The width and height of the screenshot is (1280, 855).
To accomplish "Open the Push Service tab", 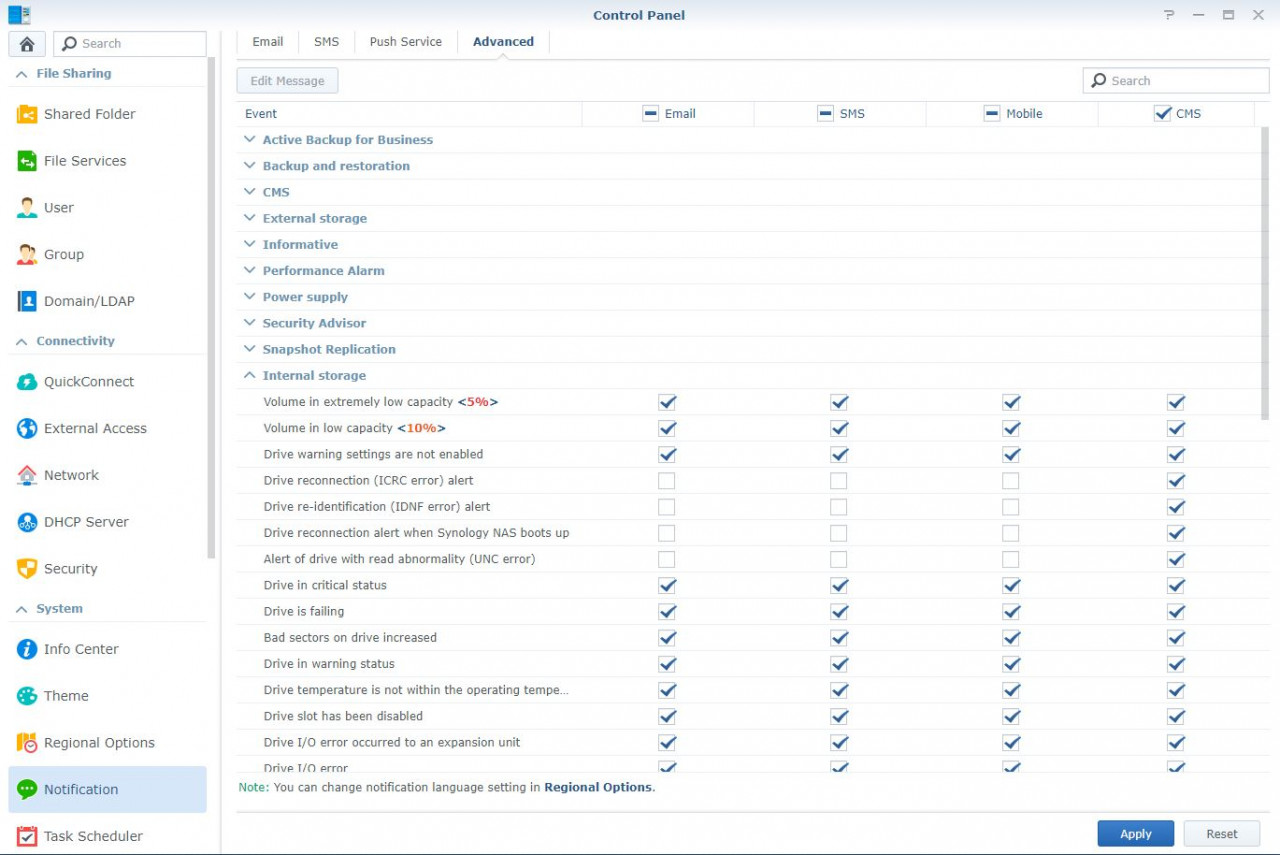I will 405,41.
